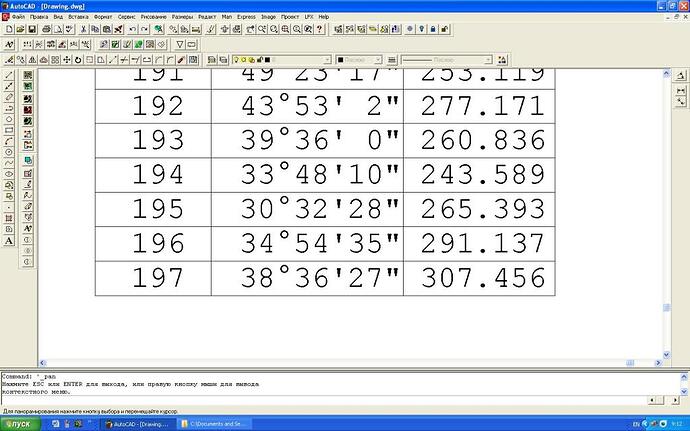This screenshot has height=431, width=690.
Task: Click the Erase tool in modify toolbar
Action: (9, 59)
